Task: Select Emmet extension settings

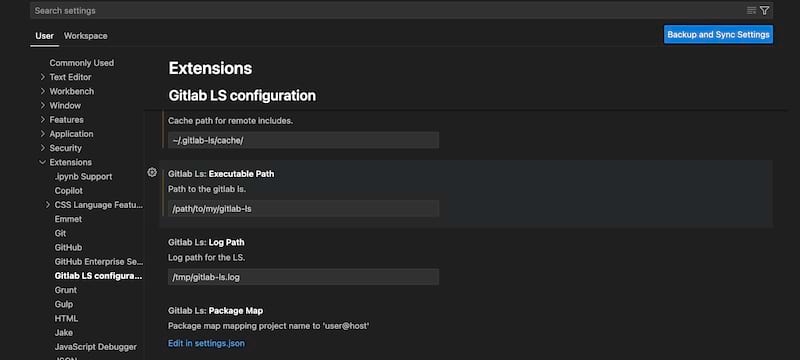Action: pyautogui.click(x=68, y=219)
